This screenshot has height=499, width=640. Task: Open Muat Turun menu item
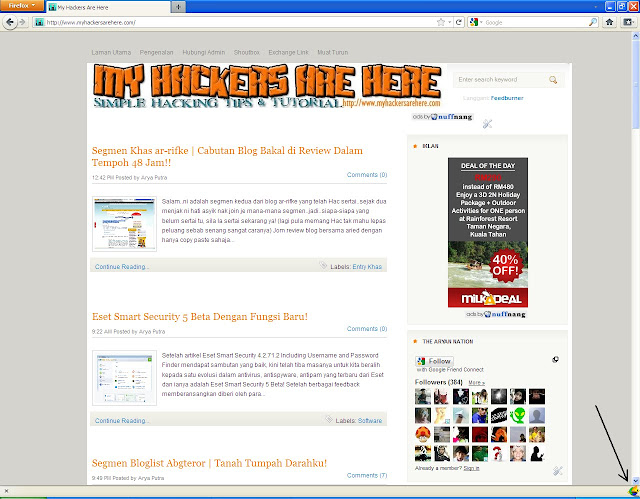coord(333,52)
